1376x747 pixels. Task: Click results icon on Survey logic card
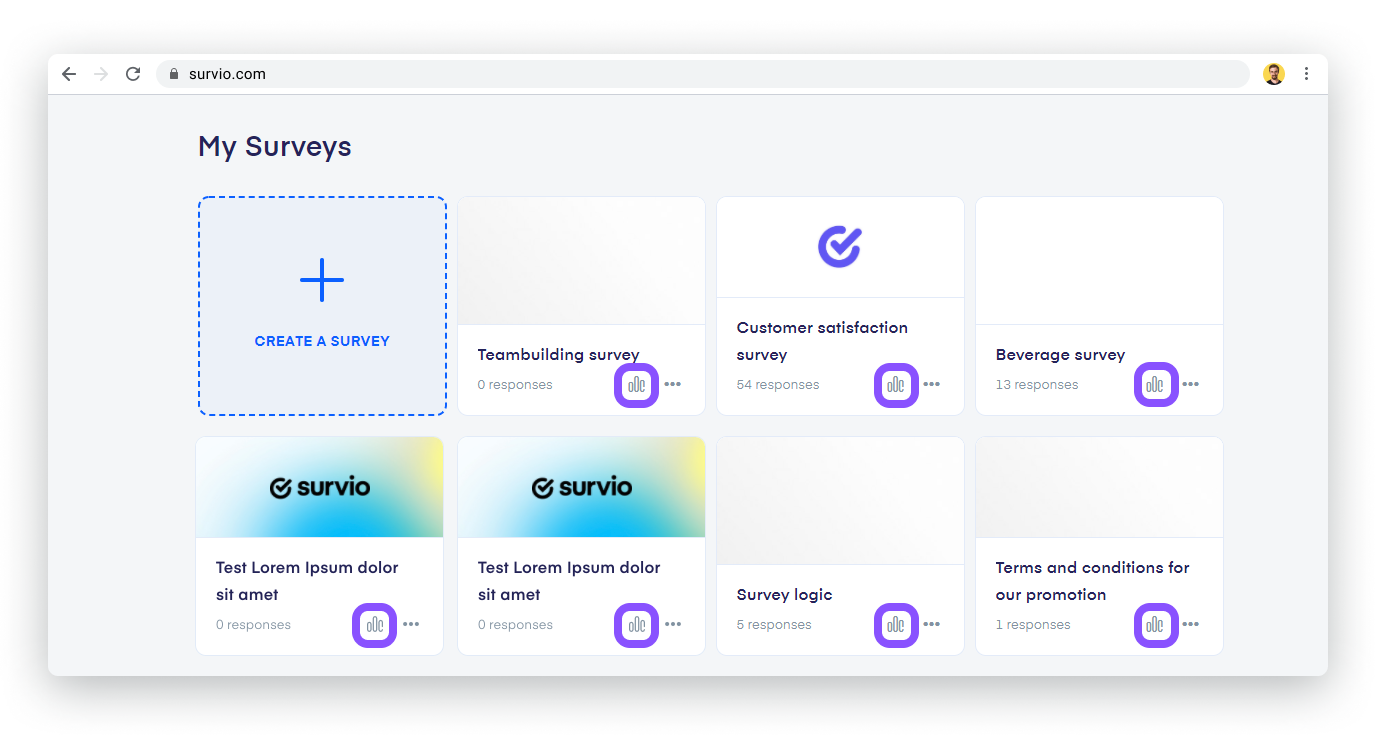896,625
